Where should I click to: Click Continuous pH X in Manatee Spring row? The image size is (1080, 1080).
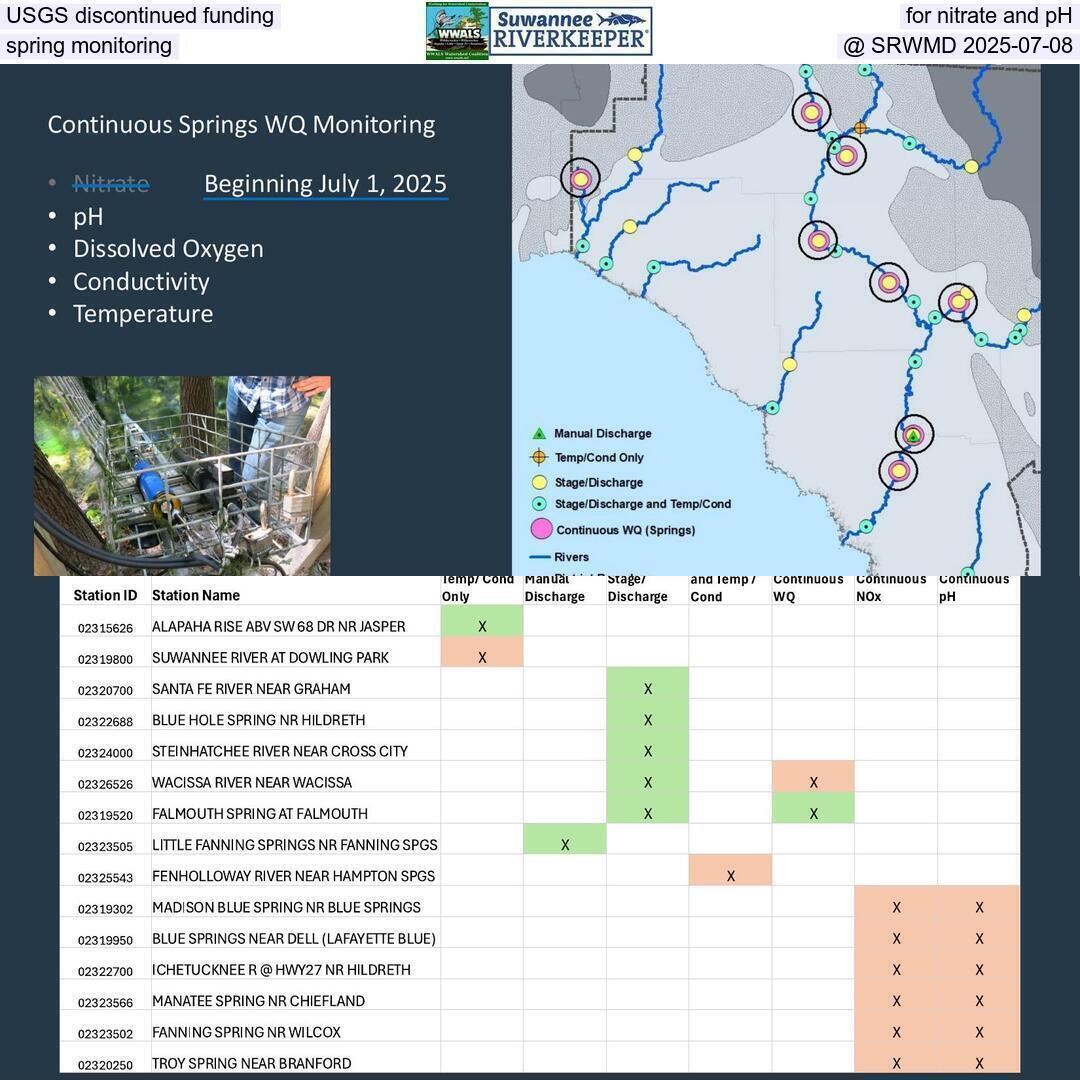(979, 995)
